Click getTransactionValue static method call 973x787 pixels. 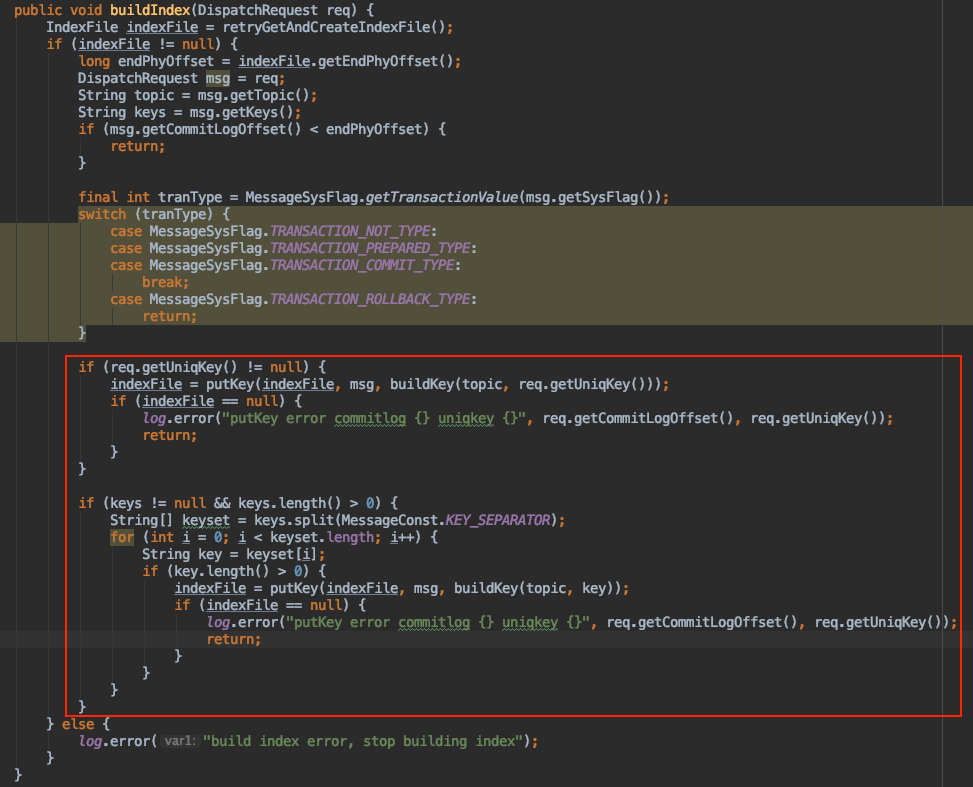pos(441,197)
